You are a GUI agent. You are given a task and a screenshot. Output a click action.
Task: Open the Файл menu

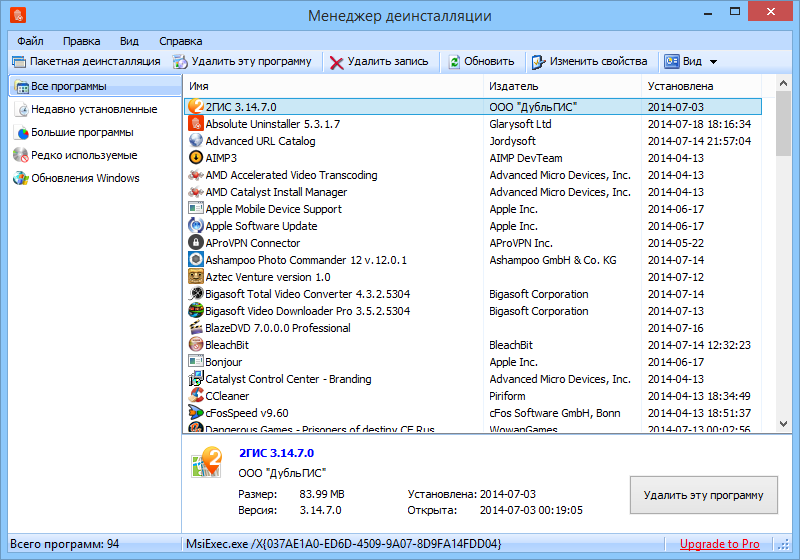tap(30, 41)
